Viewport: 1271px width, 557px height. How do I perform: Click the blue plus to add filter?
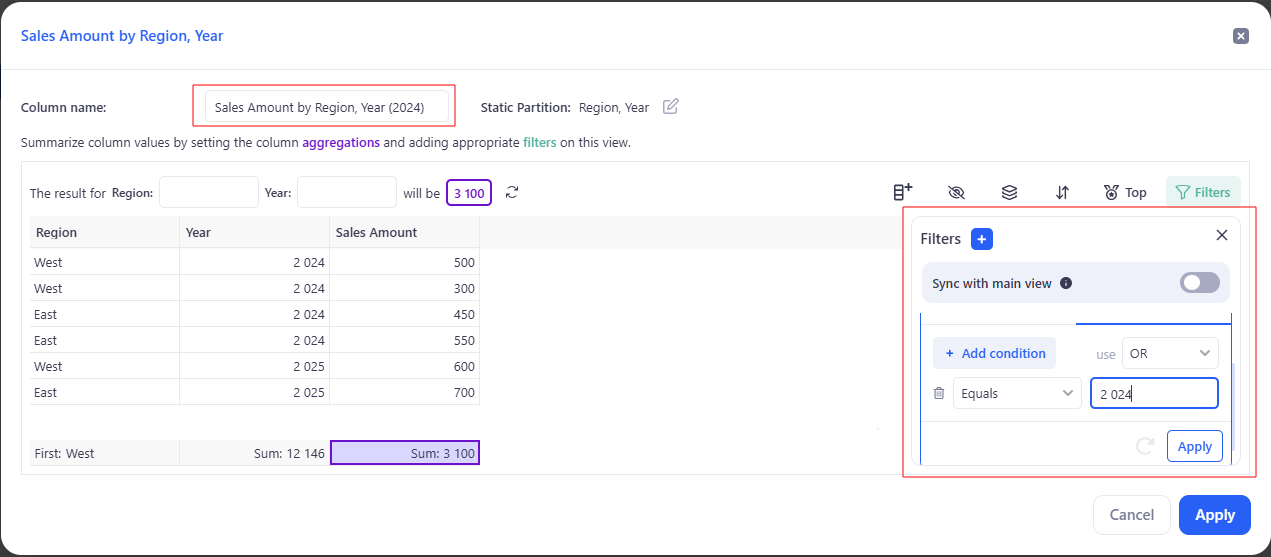tap(982, 239)
